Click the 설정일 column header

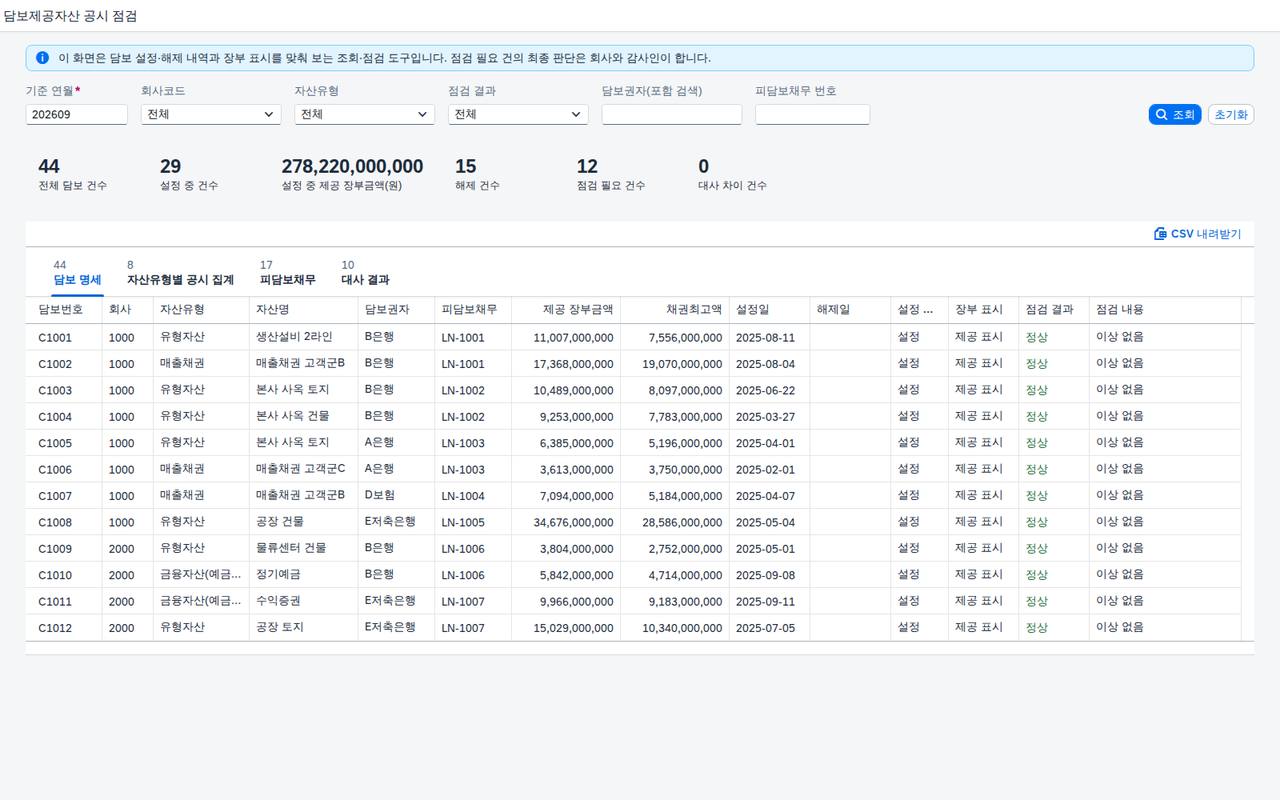[770, 310]
